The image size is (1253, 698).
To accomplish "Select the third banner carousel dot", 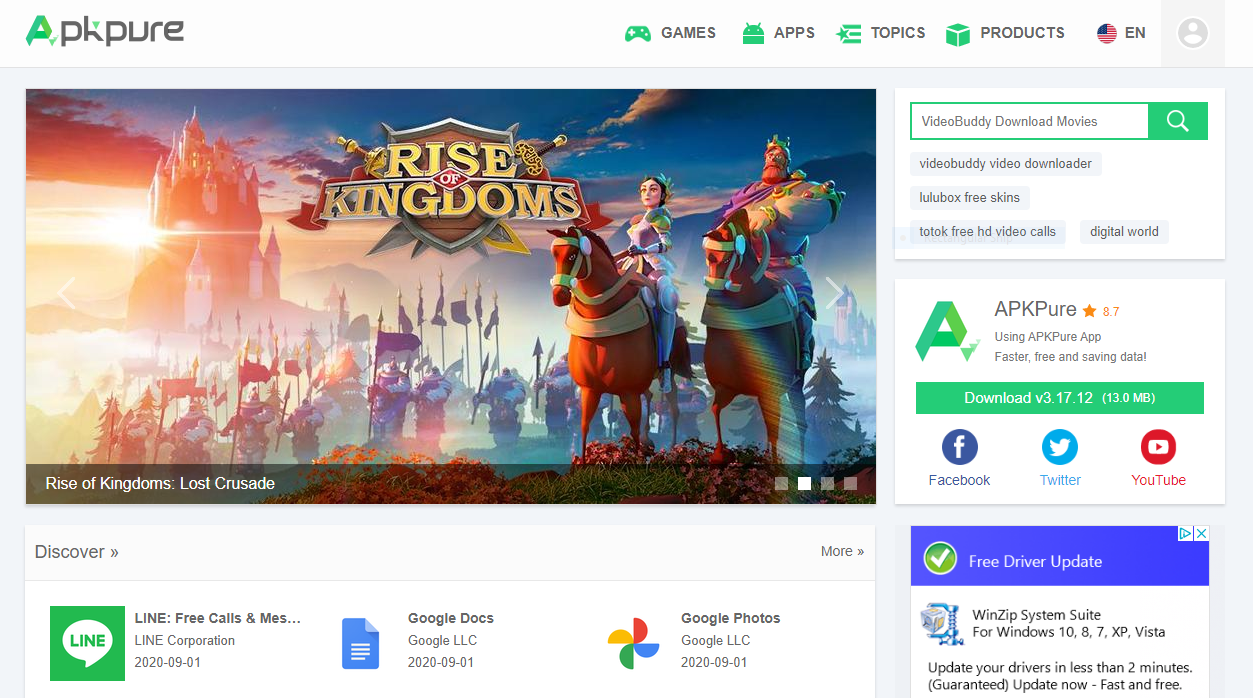I will pos(828,484).
